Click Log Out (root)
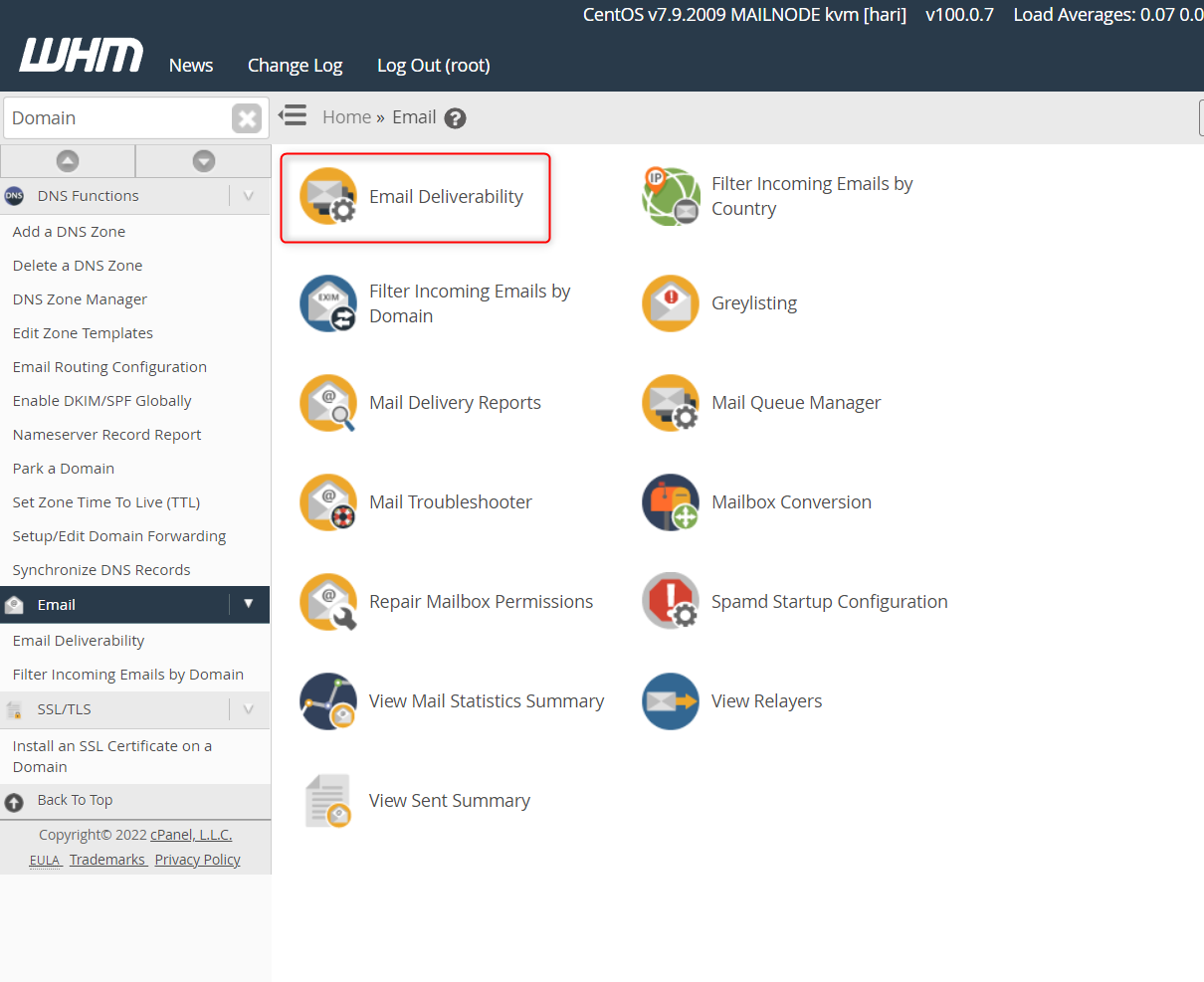 tap(434, 66)
